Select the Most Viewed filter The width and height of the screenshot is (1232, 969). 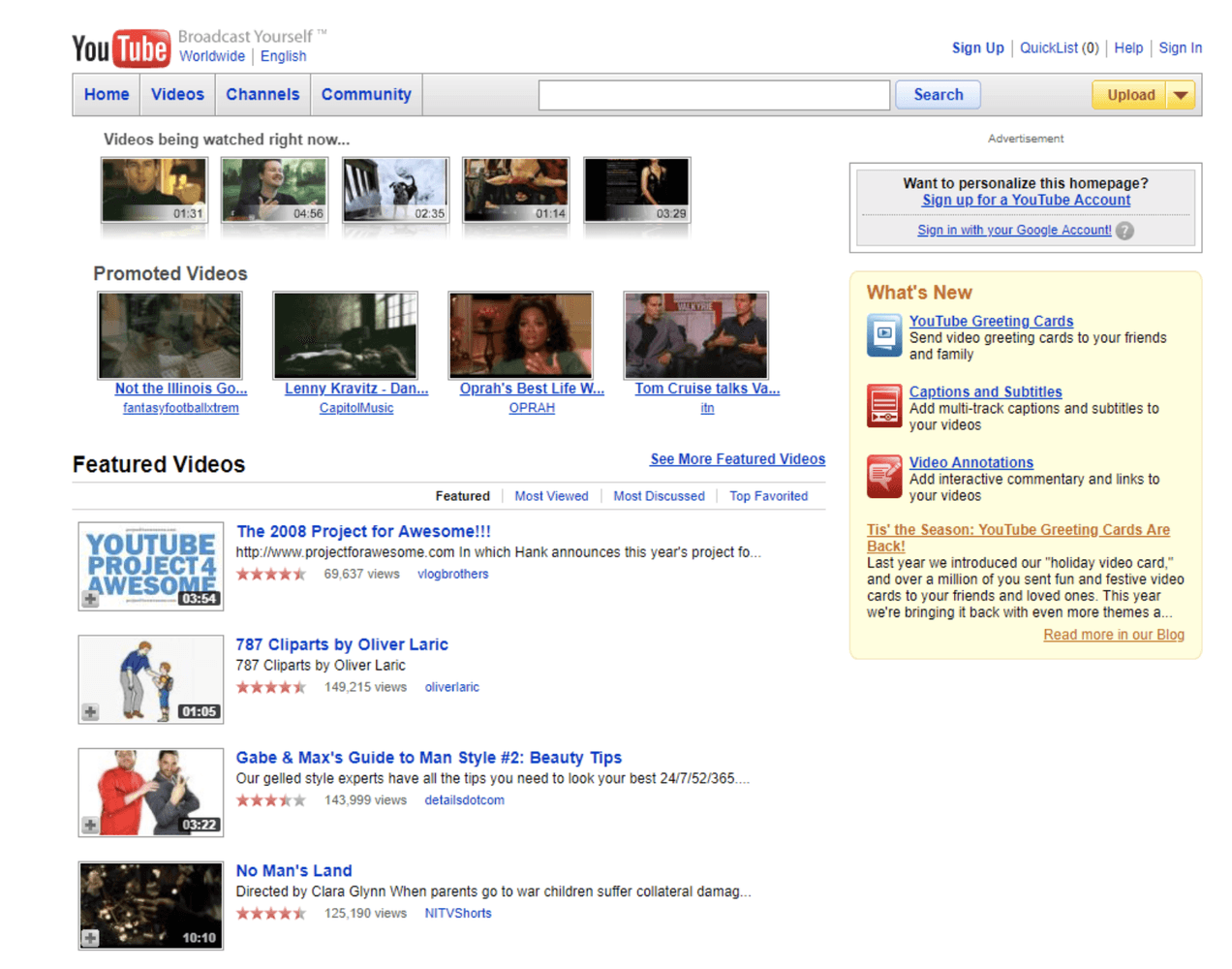click(551, 496)
